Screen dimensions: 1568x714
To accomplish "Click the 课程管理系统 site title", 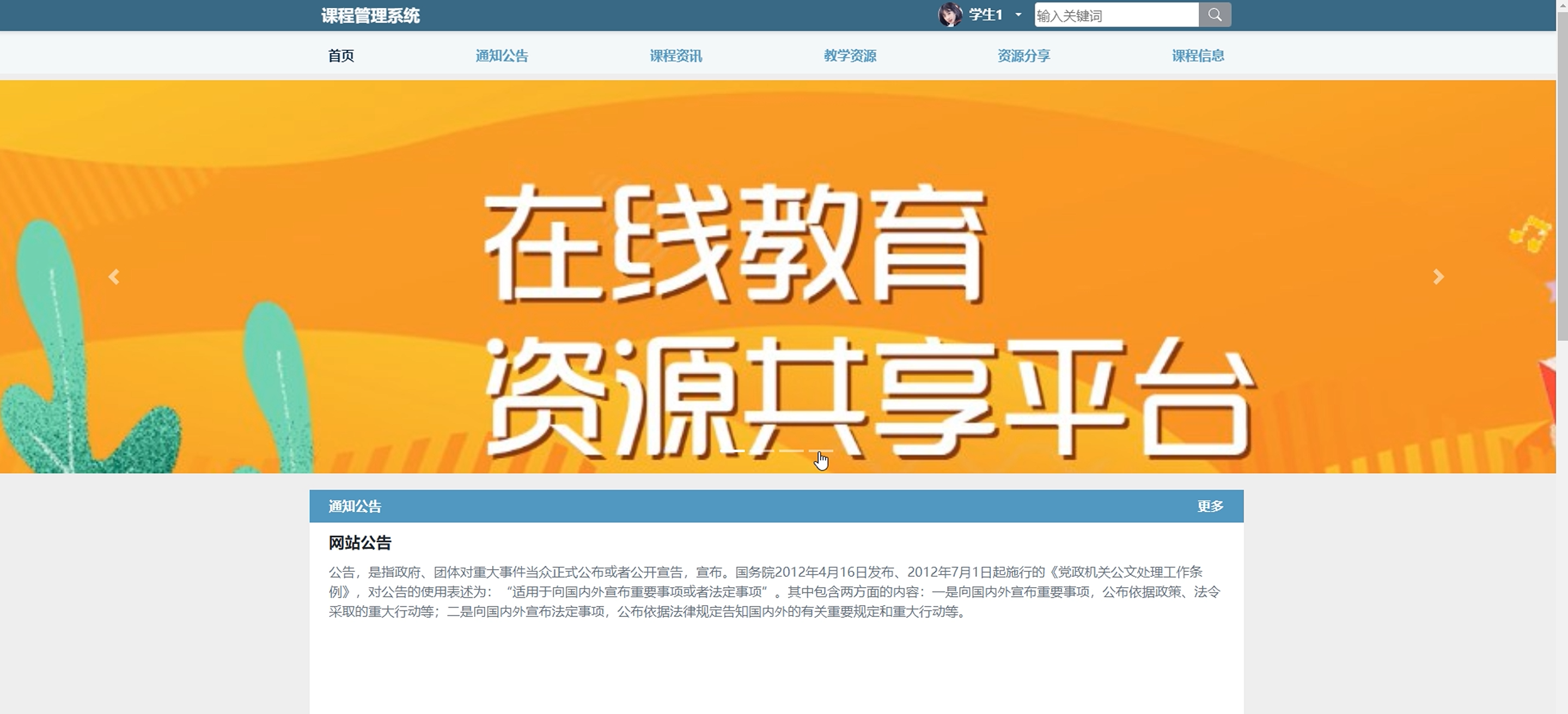I will pos(370,16).
